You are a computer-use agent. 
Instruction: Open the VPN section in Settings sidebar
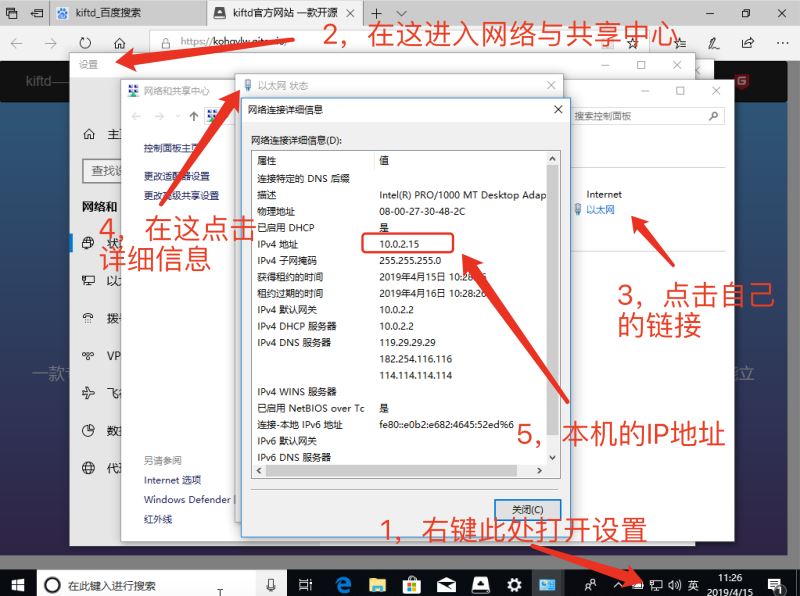[86, 355]
